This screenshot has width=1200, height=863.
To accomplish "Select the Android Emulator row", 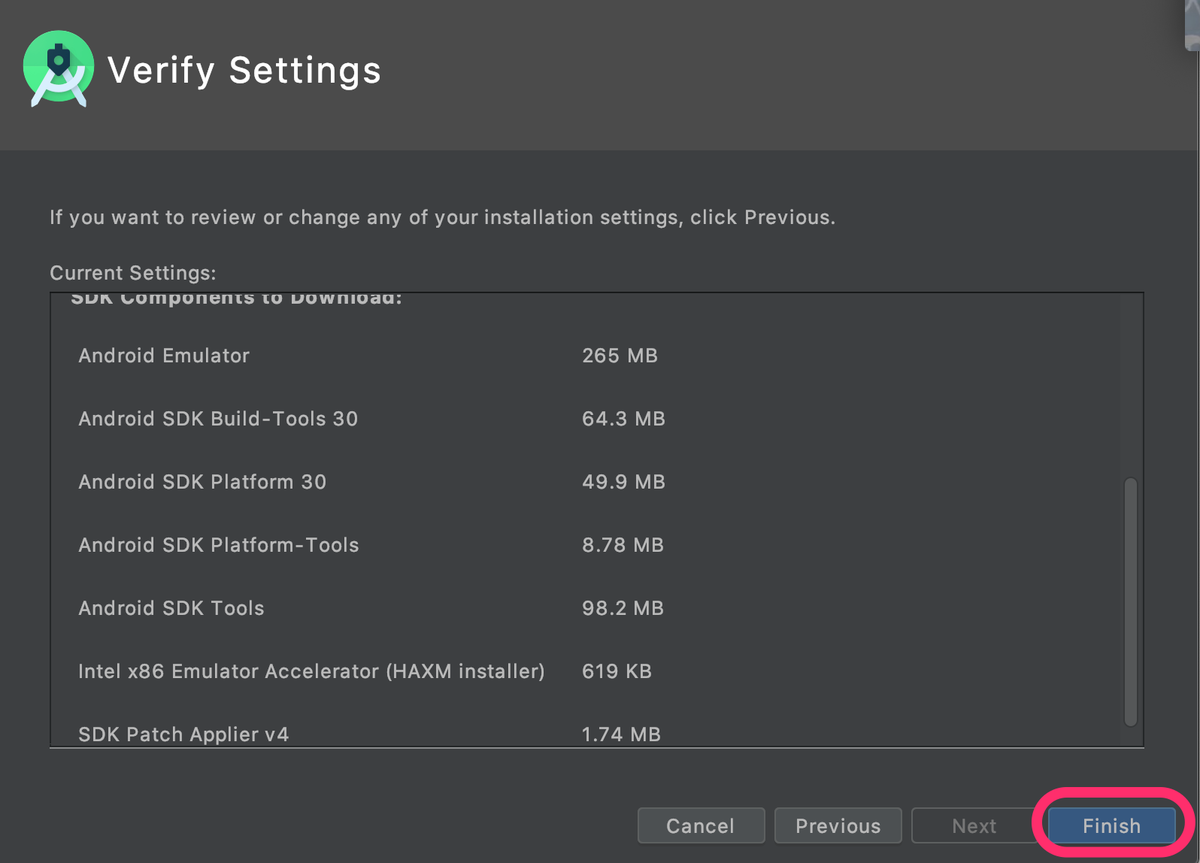I will tap(164, 355).
